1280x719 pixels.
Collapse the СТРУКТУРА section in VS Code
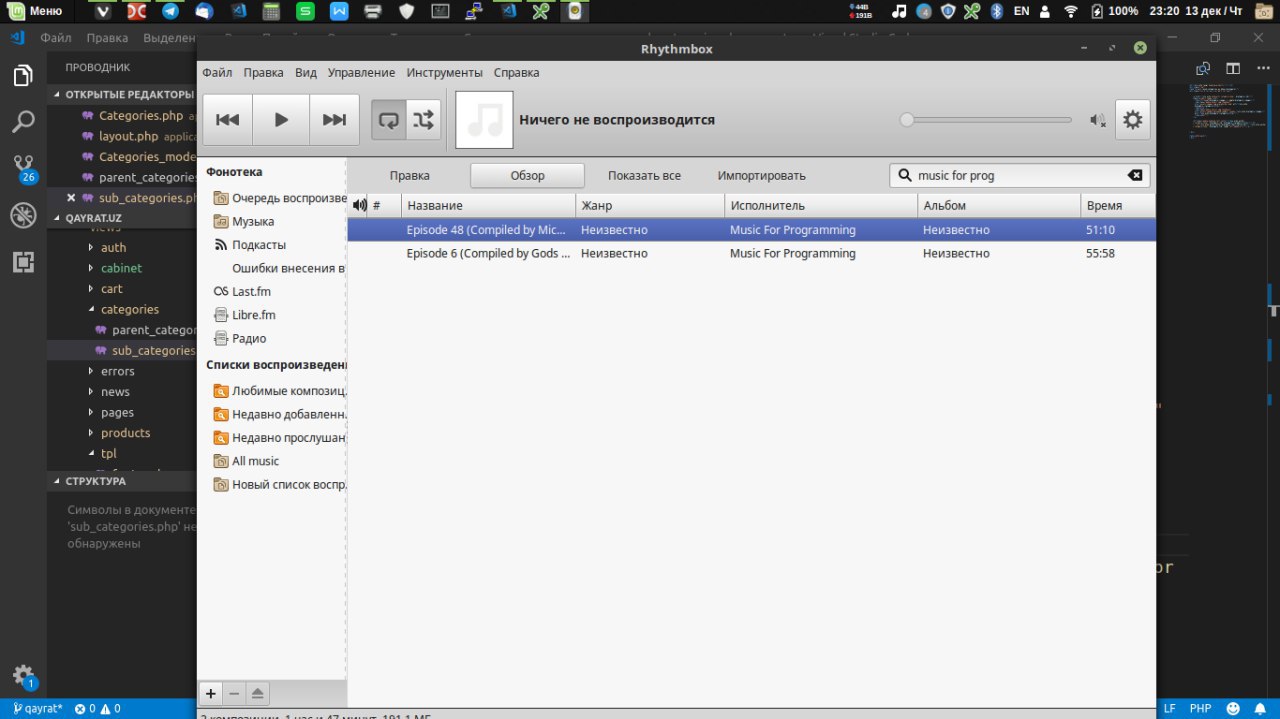pos(122,481)
